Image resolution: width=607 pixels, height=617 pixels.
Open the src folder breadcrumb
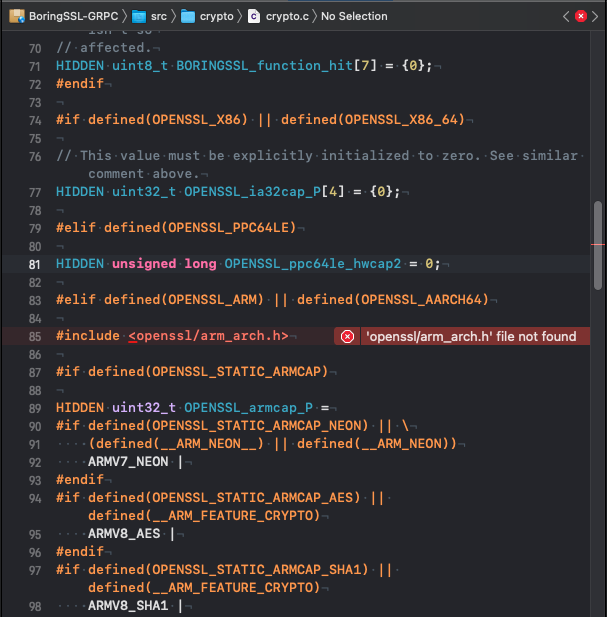pos(159,16)
